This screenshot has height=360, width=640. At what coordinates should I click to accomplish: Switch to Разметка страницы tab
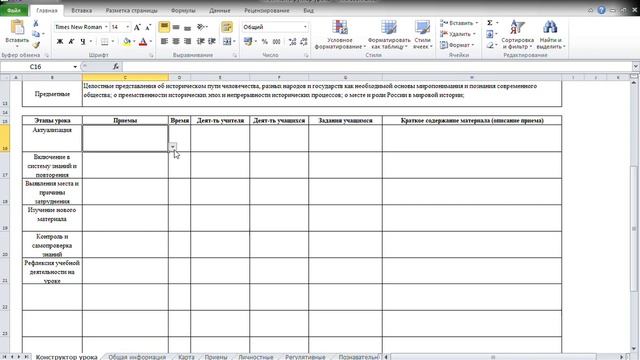click(x=131, y=10)
